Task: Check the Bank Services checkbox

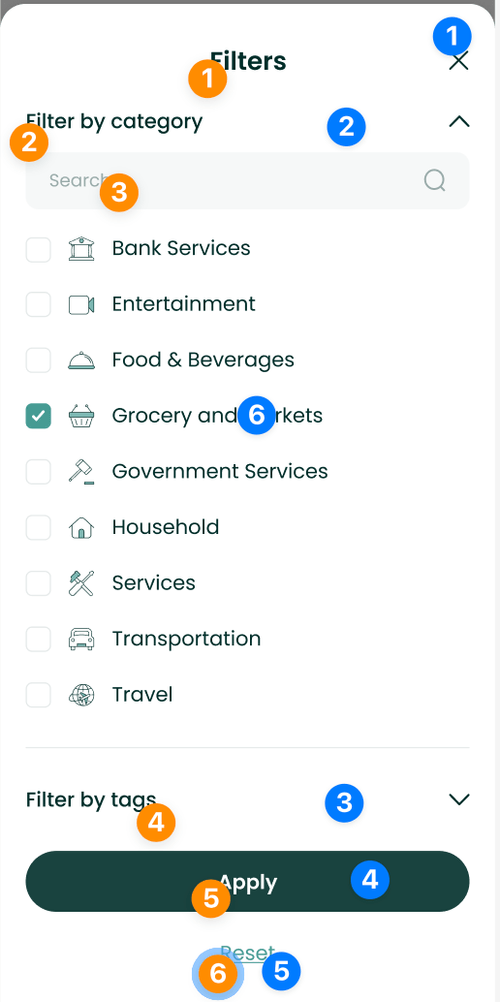Action: point(38,249)
